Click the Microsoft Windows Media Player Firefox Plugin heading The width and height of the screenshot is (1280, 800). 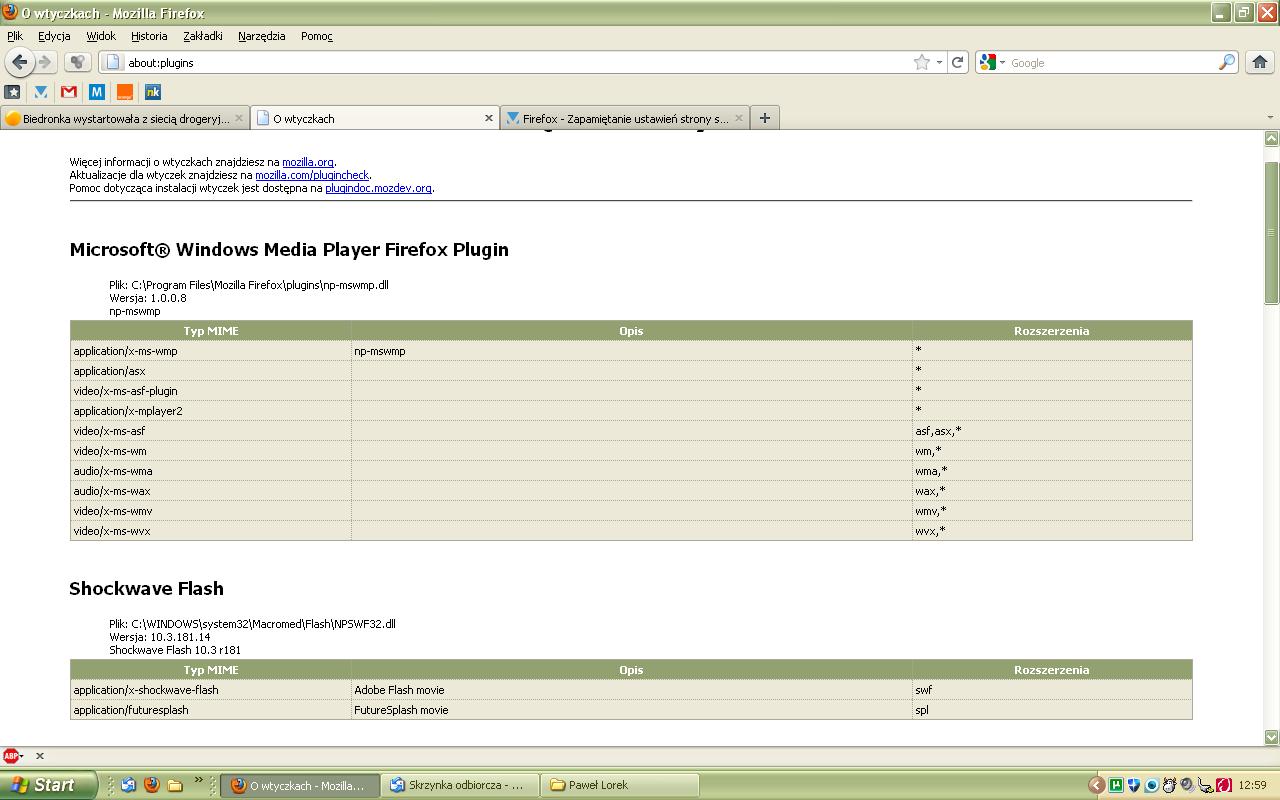289,250
